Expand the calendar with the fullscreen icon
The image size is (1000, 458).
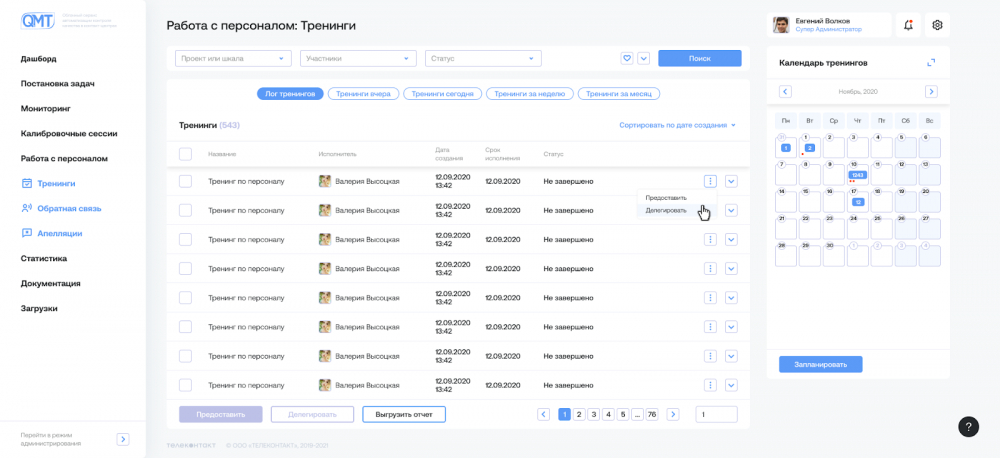pyautogui.click(x=931, y=63)
